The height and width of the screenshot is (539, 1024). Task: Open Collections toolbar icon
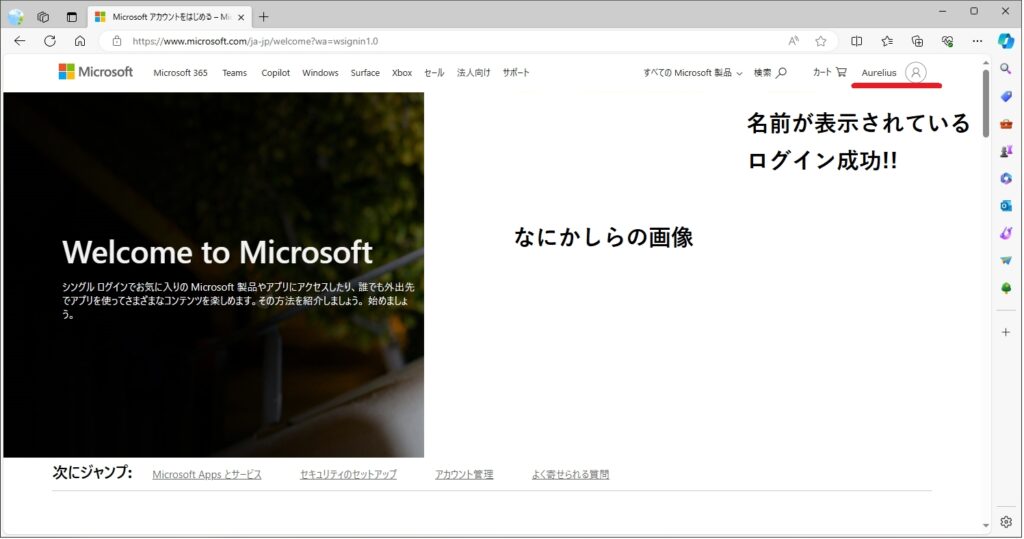pos(917,41)
